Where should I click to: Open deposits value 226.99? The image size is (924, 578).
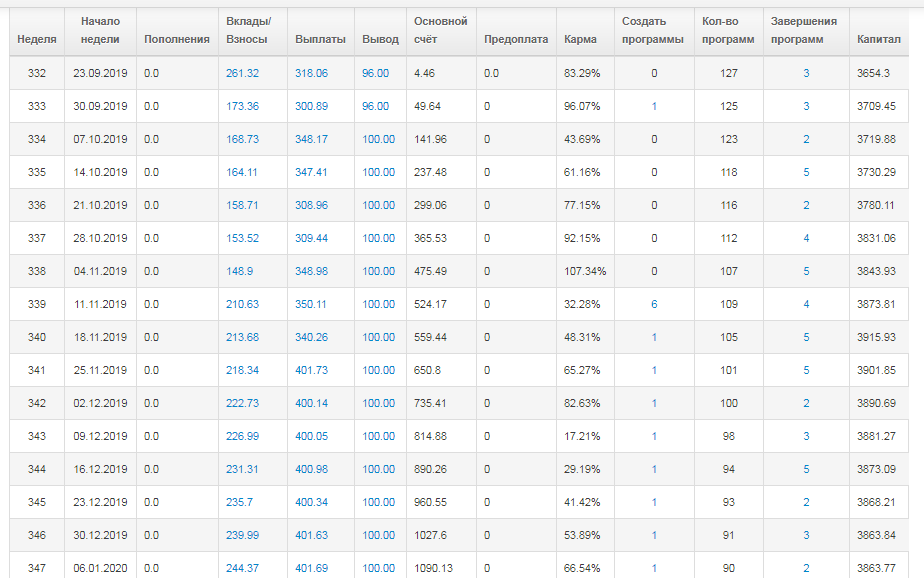point(242,436)
